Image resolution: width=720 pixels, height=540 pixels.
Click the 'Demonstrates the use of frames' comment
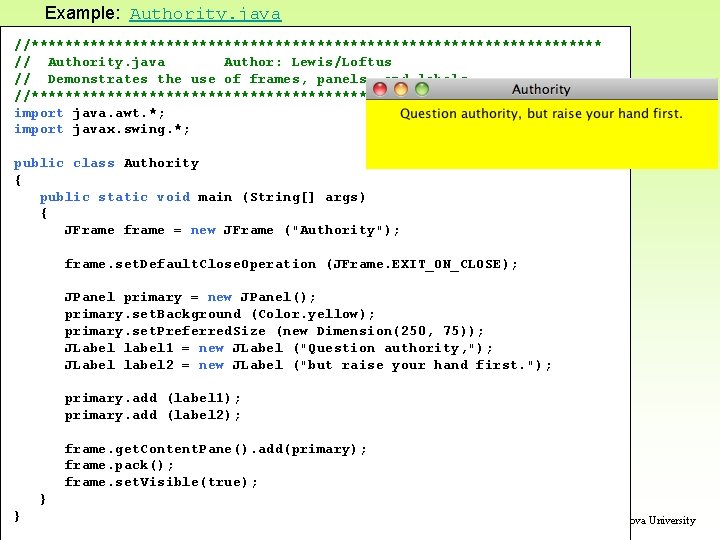click(x=207, y=79)
